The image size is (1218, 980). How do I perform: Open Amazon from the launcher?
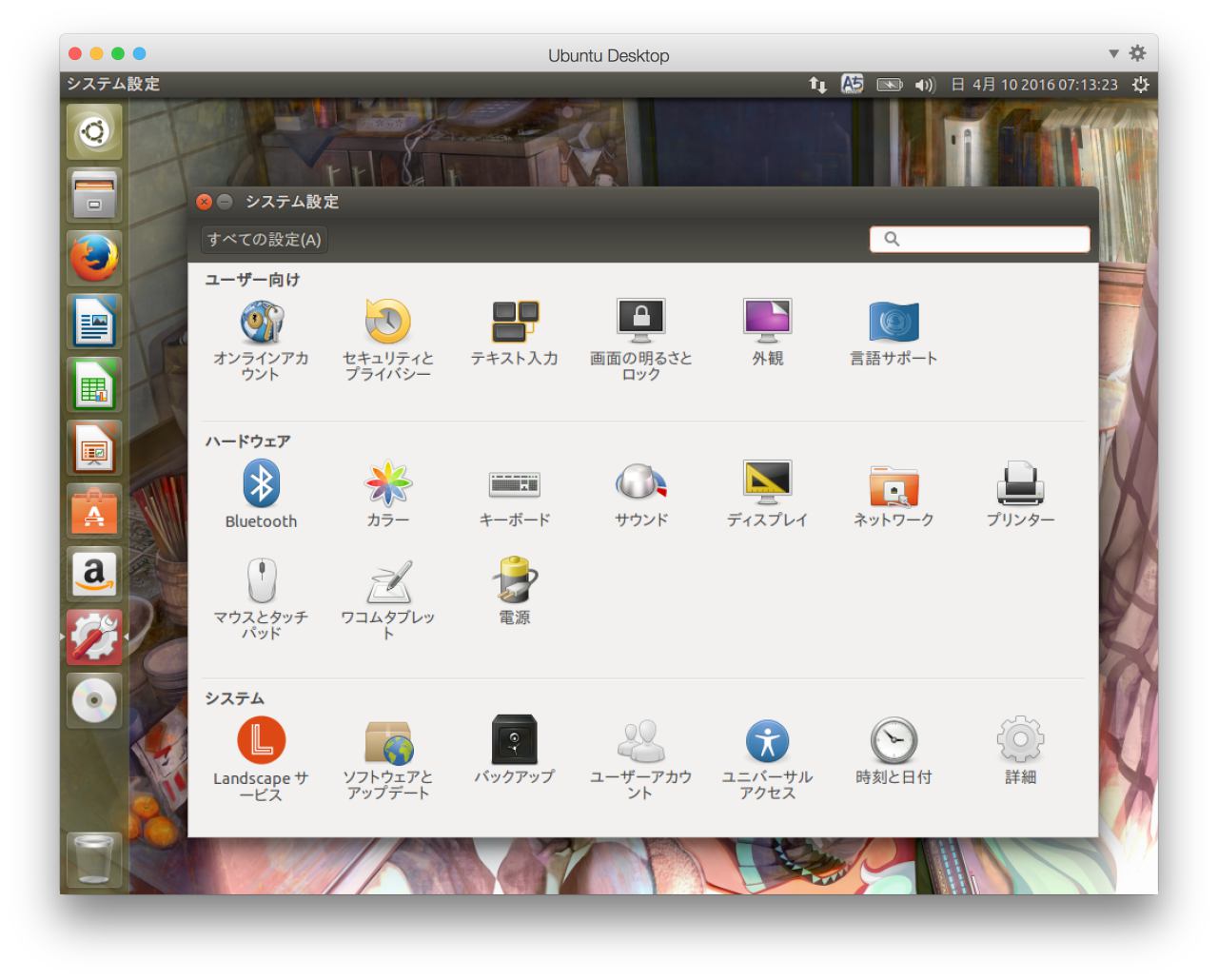pos(93,574)
